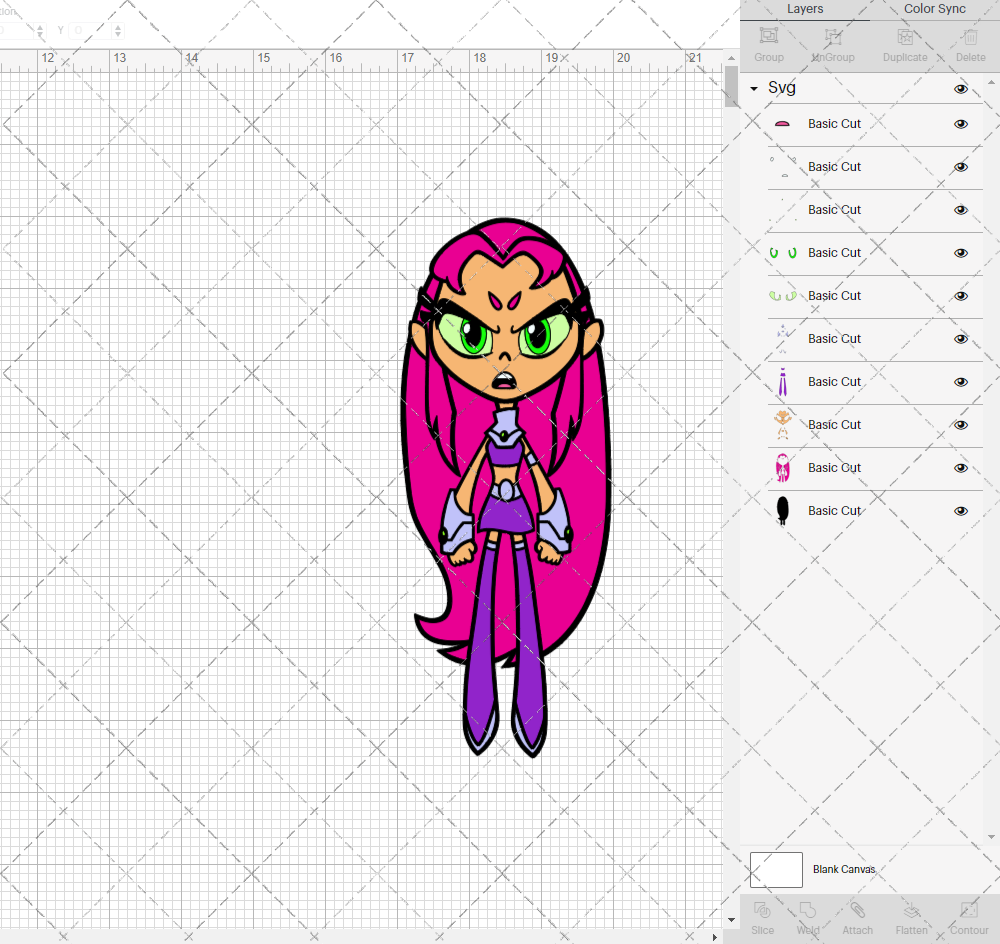Hide the pink hair Basic Cut layer
Viewport: 1000px width, 944px height.
pyautogui.click(x=960, y=468)
